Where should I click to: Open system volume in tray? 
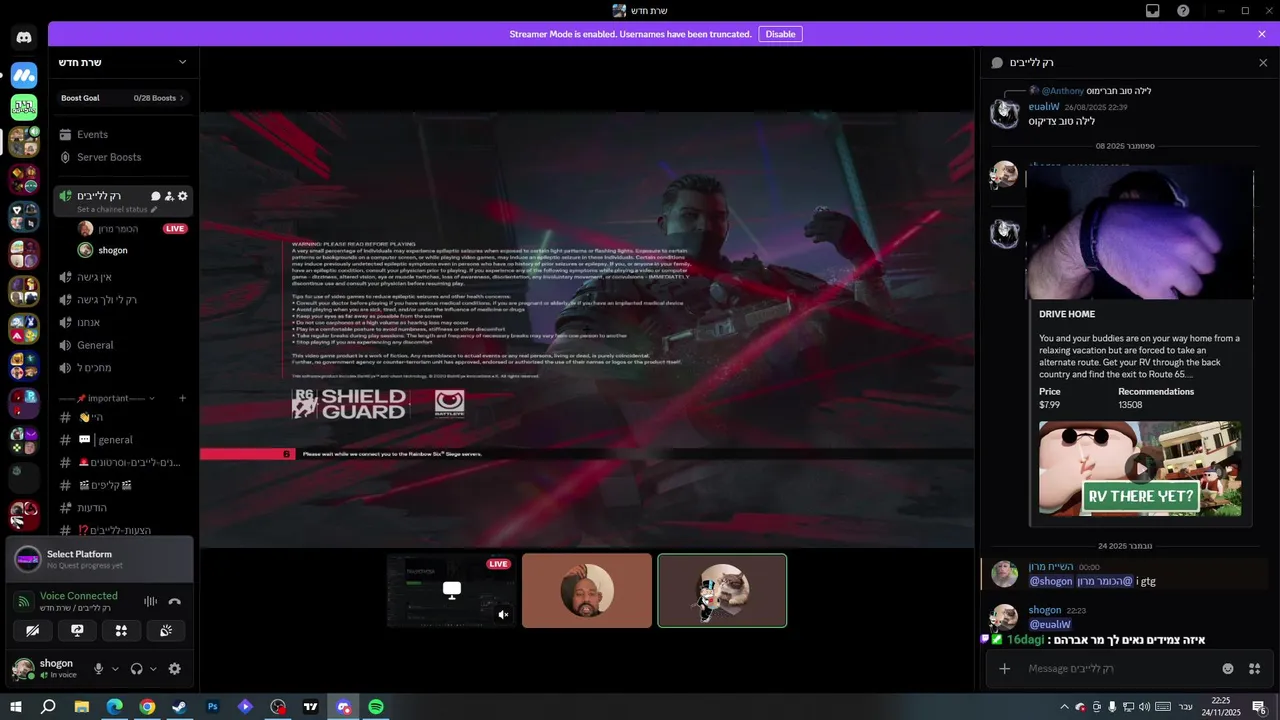1144,707
